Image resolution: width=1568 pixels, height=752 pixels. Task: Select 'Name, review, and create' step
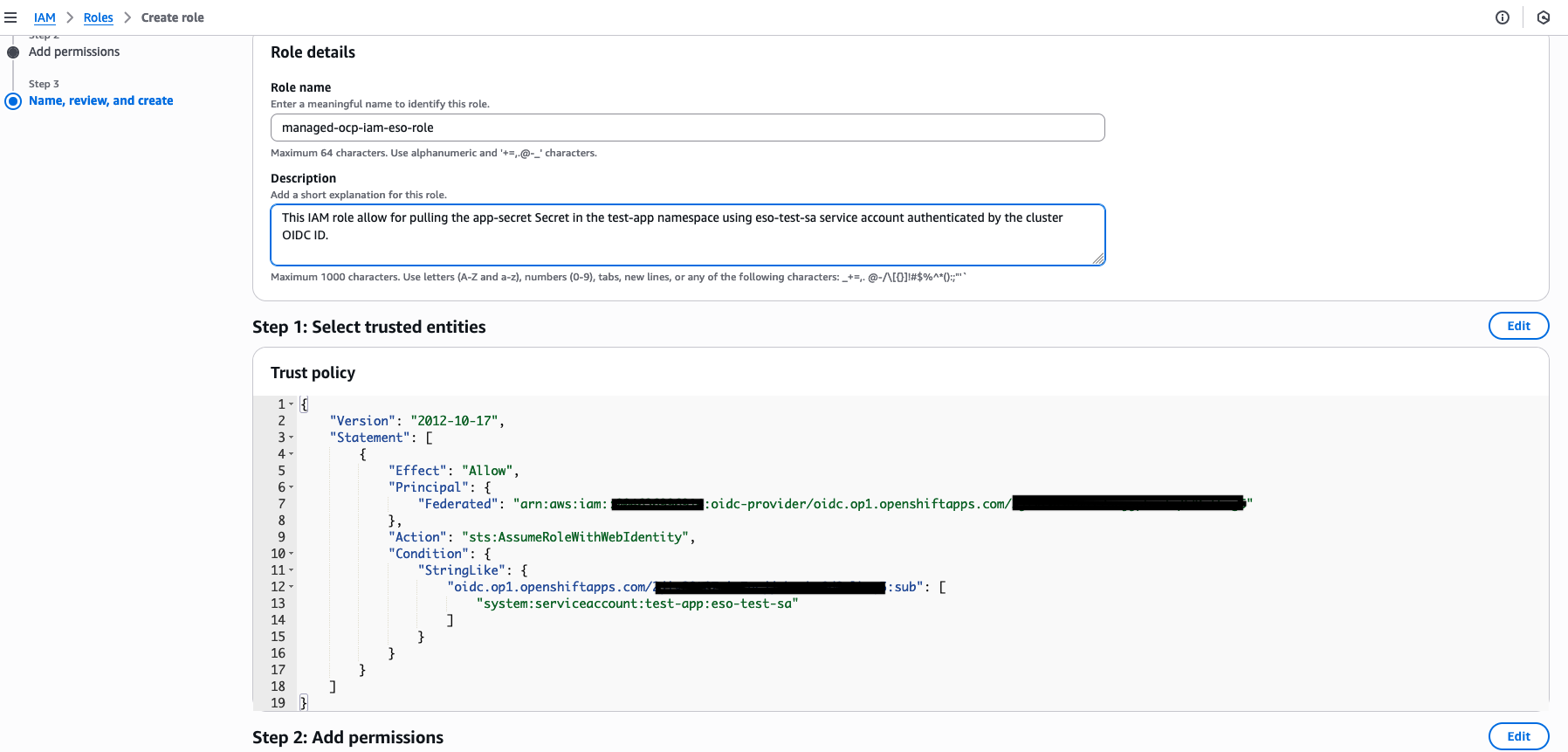click(100, 101)
